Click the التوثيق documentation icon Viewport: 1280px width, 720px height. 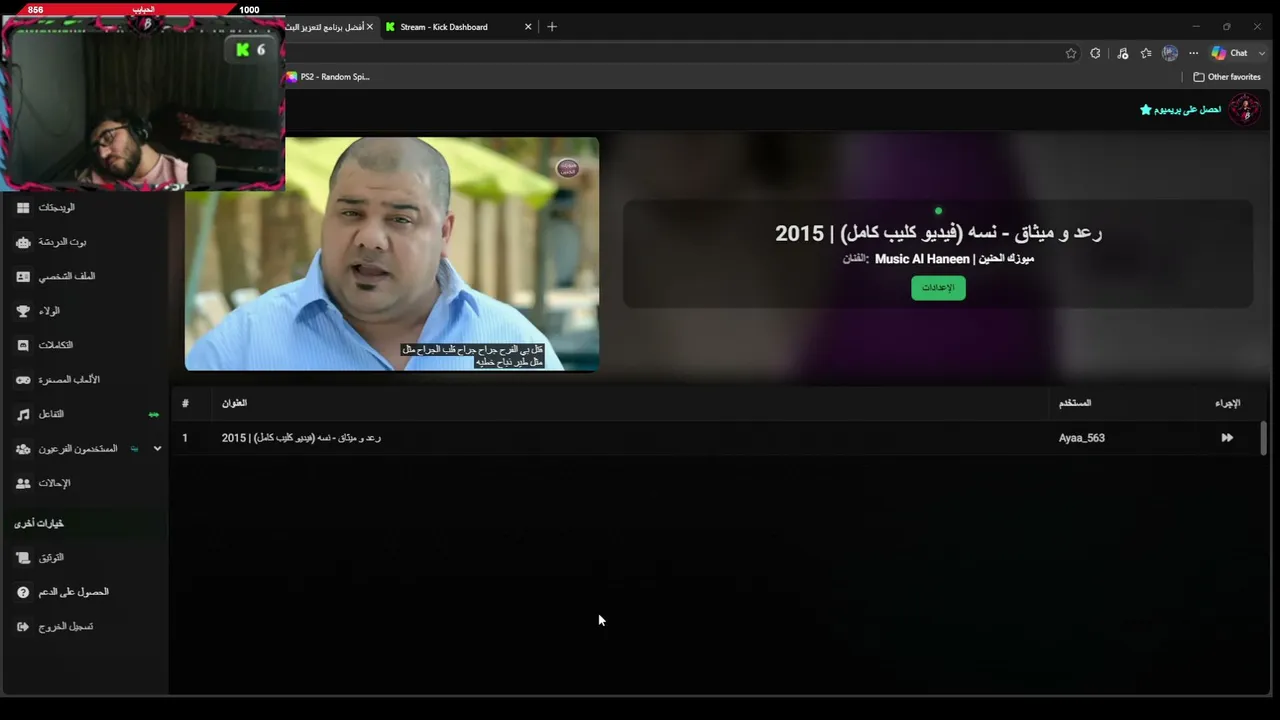pyautogui.click(x=23, y=557)
